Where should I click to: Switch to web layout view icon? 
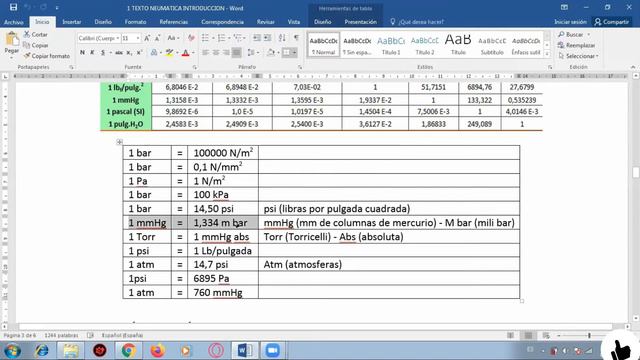click(x=546, y=336)
